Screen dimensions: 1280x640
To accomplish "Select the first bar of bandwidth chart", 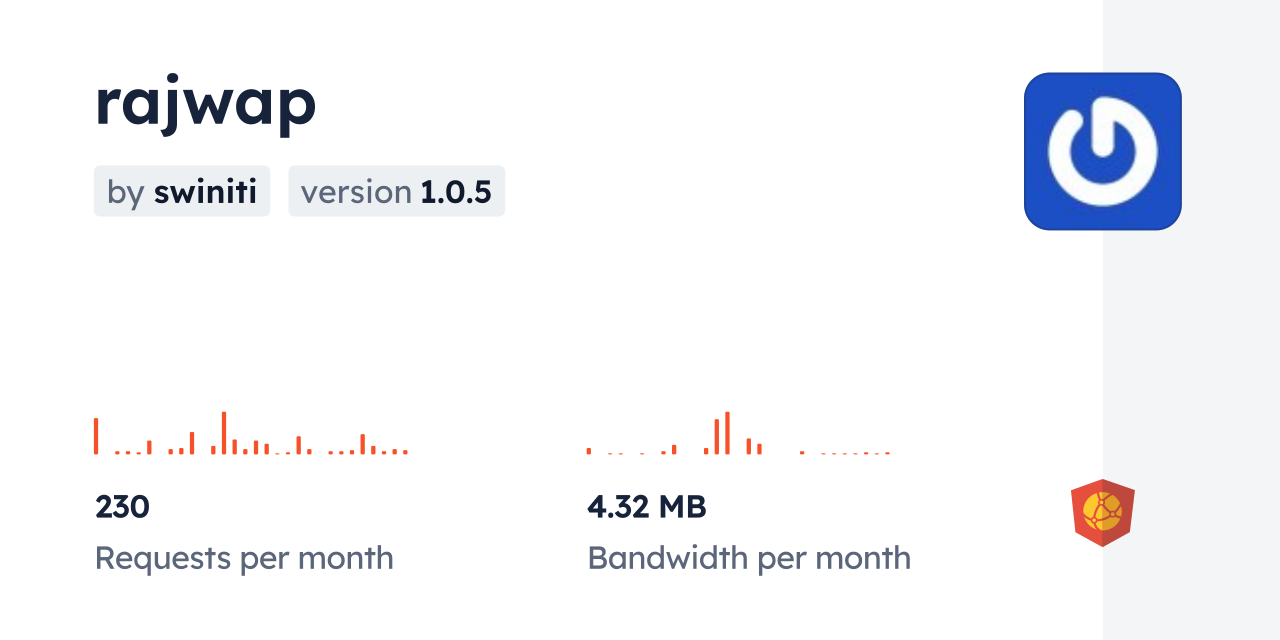I will (x=589, y=451).
